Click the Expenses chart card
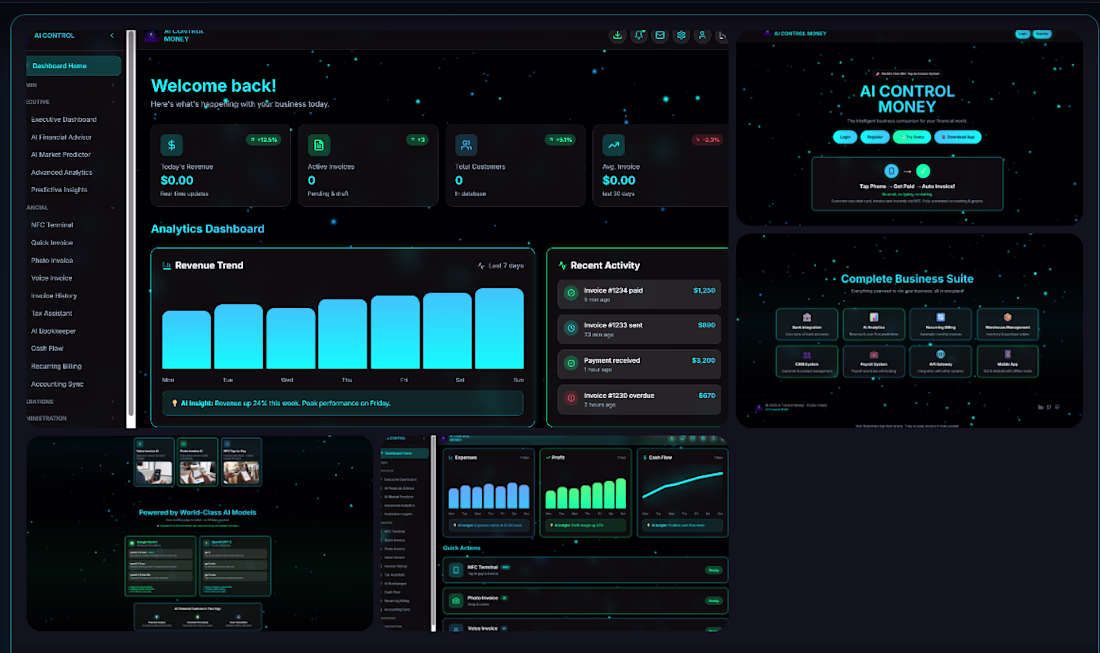This screenshot has height=653, width=1100. [x=489, y=493]
